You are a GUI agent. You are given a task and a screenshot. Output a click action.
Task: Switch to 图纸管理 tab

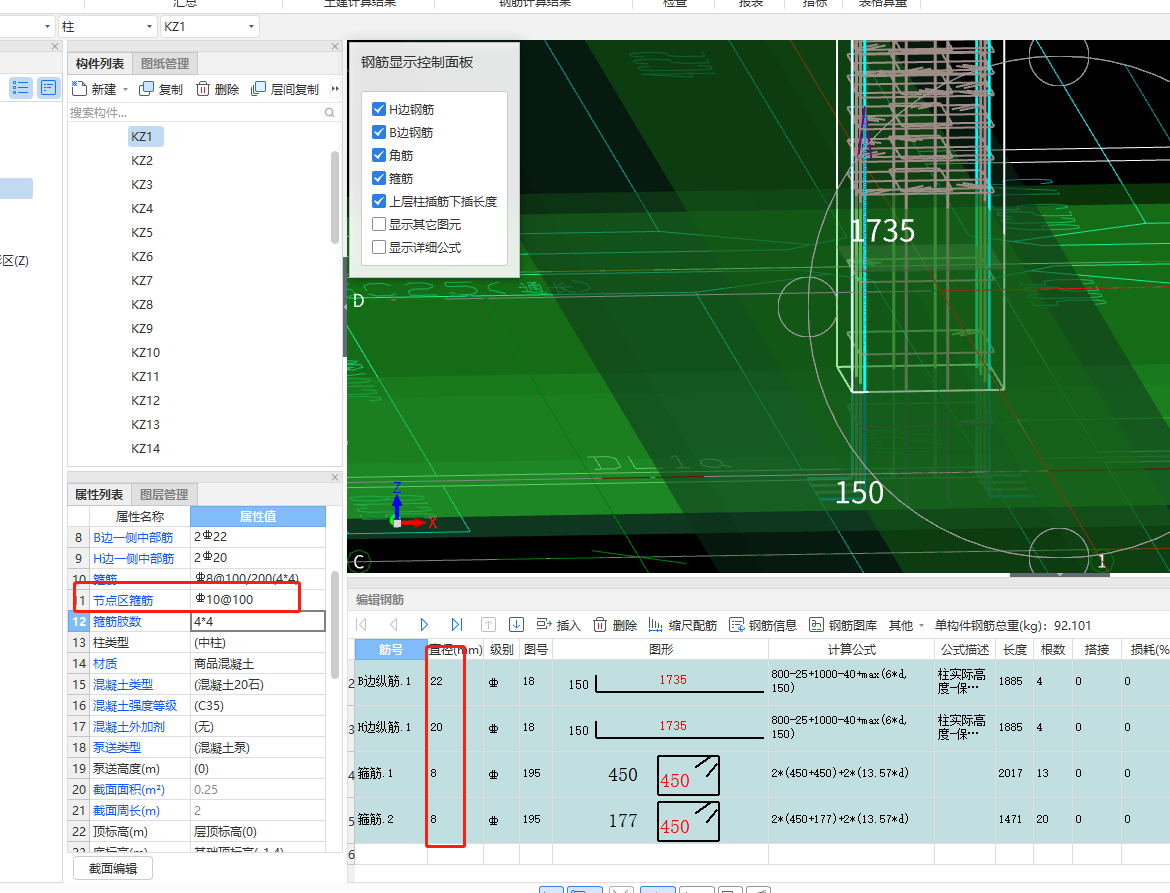coord(165,63)
